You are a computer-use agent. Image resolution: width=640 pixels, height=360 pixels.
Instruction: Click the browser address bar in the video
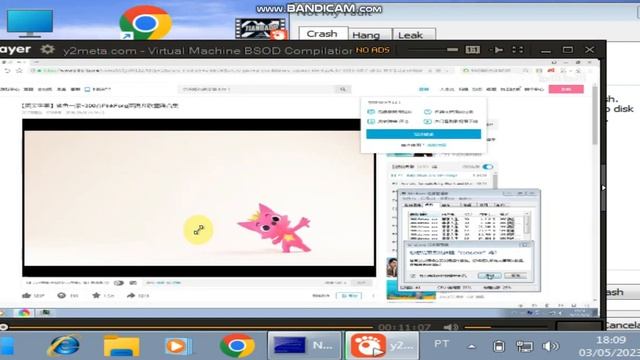pyautogui.click(x=243, y=71)
